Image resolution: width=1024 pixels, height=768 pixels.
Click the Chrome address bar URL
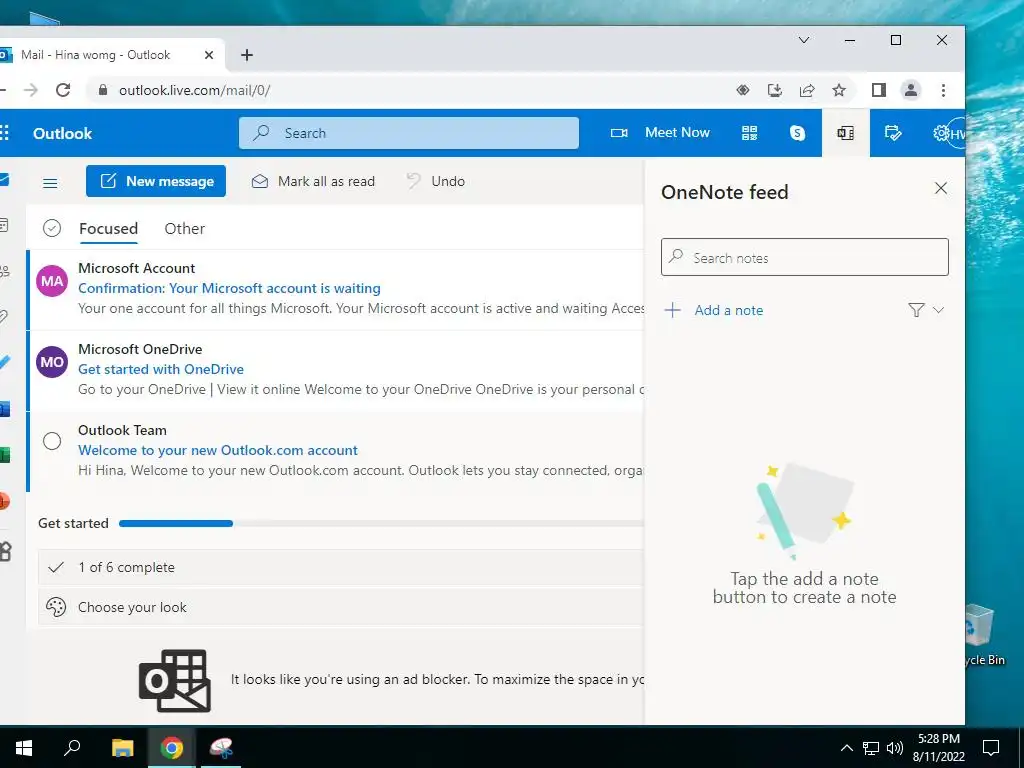195,90
